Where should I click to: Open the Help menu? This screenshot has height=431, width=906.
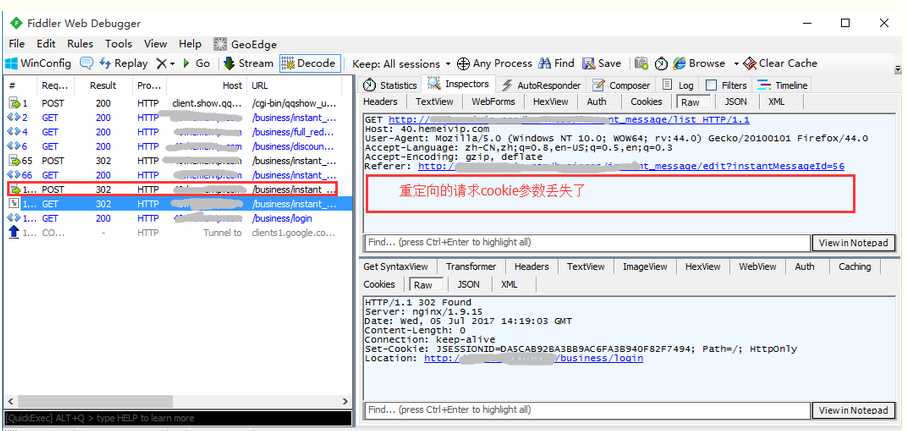(190, 44)
